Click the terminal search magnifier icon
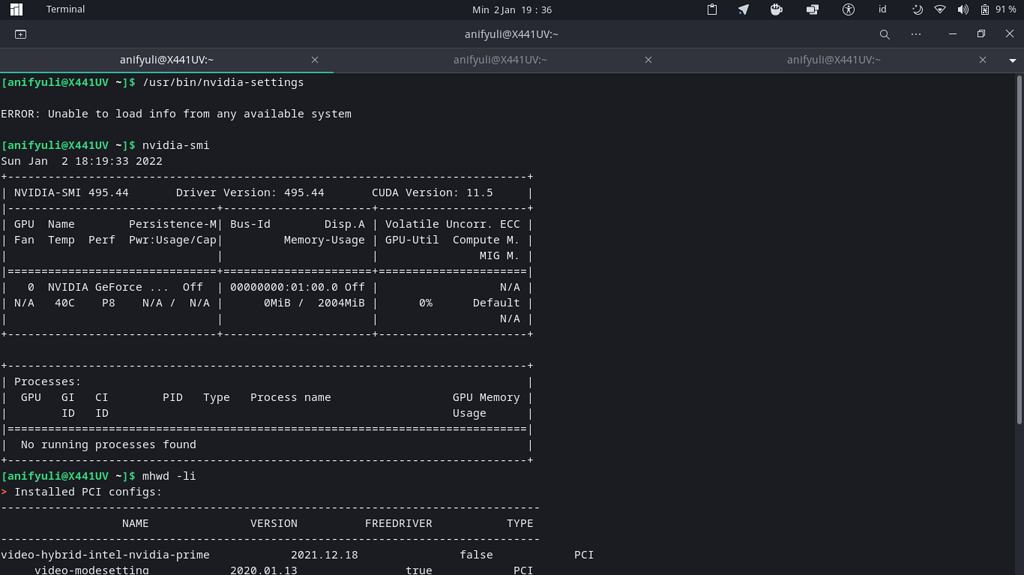Screen dimensions: 1024x575 point(884,34)
